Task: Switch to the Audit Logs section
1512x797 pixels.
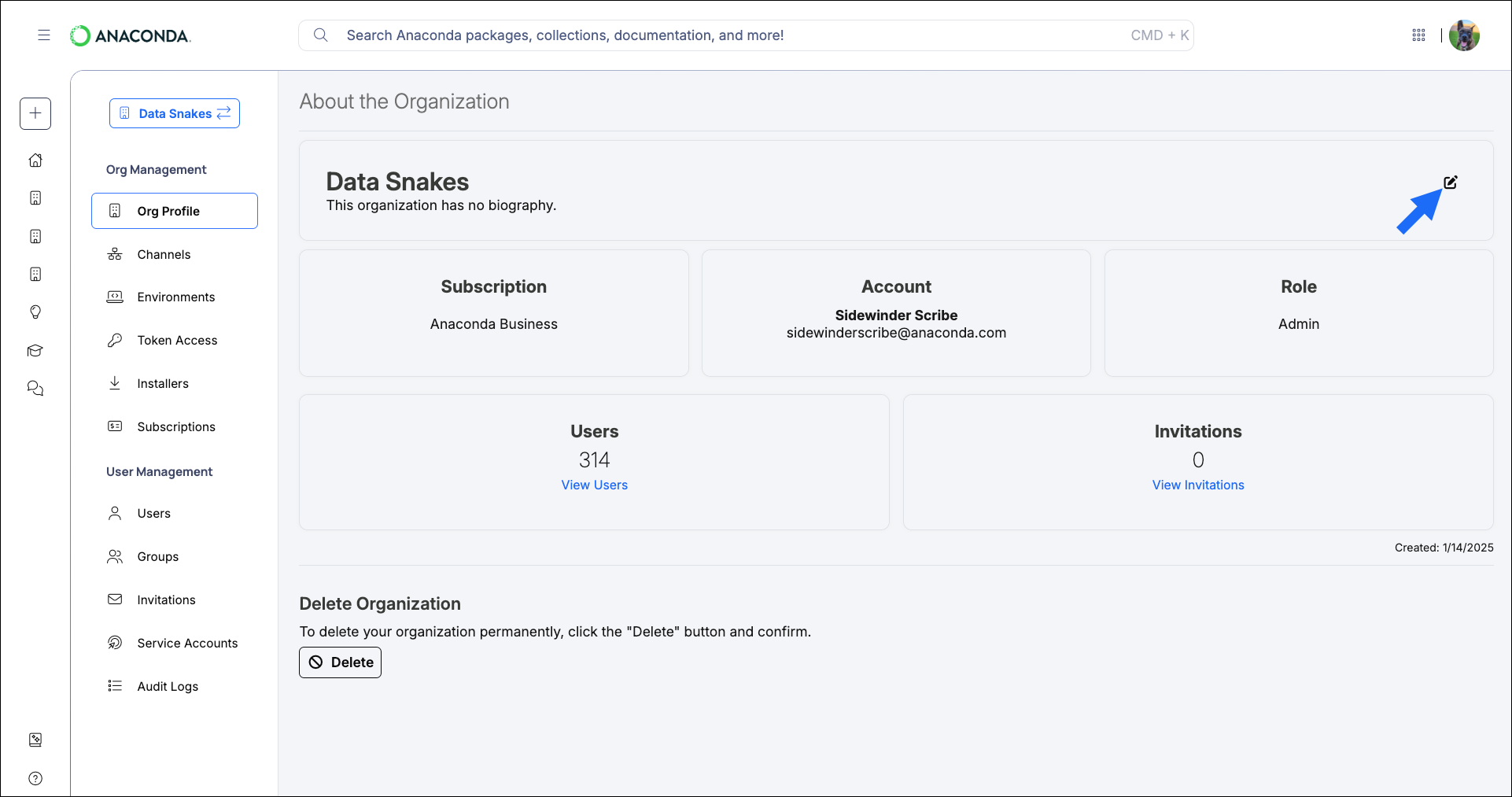Action: [x=167, y=685]
